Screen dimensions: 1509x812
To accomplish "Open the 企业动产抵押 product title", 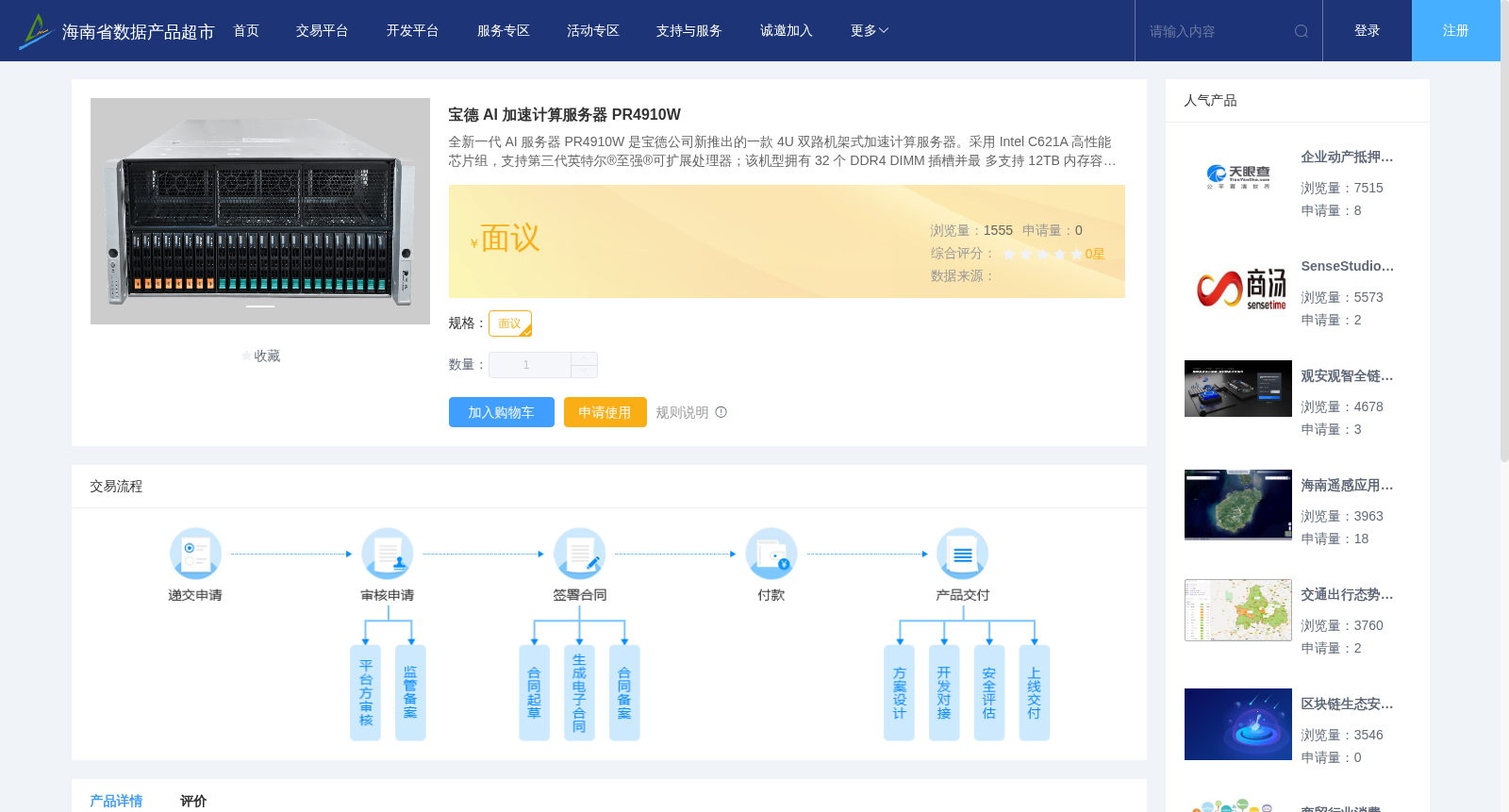I will (x=1347, y=157).
